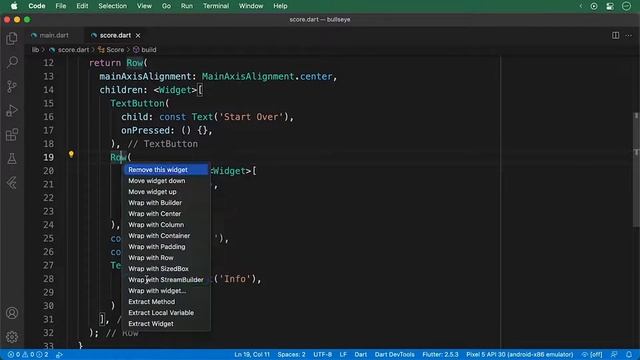Screen dimensions: 640x360
Task: Select the score.dart tab
Action: 111,36
